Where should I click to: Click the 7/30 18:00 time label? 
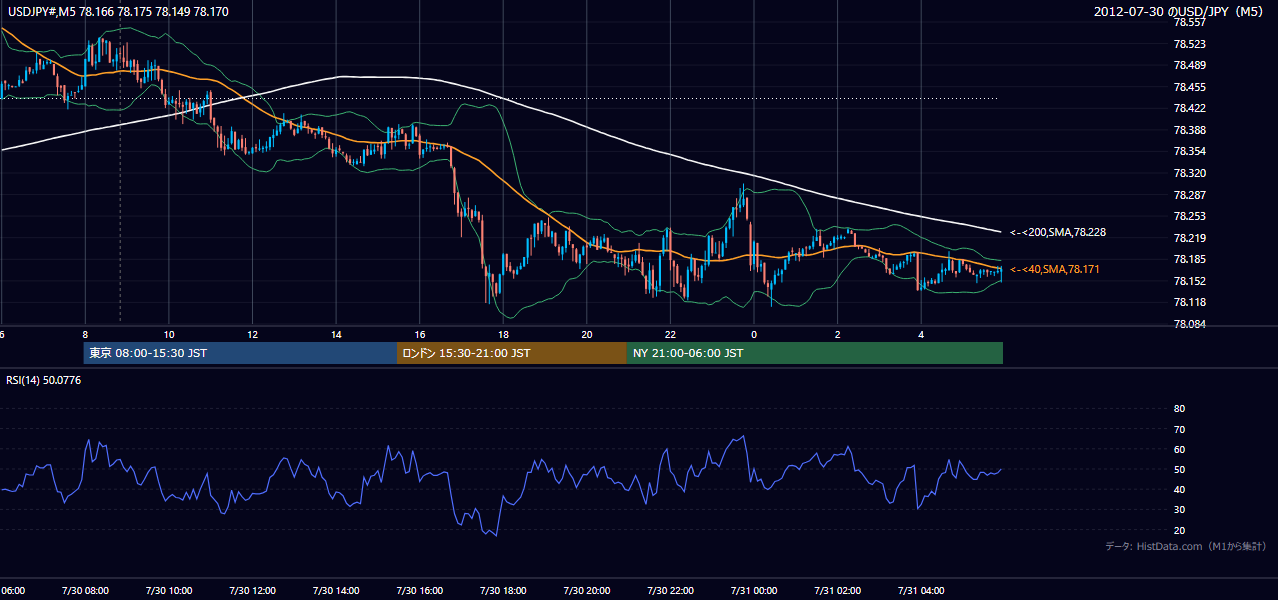(503, 590)
